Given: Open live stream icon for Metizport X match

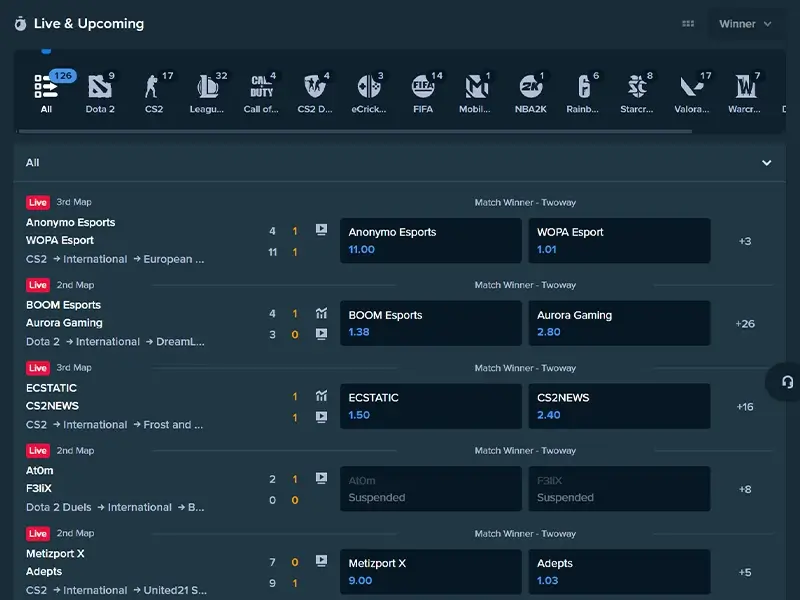Looking at the screenshot, I should pos(321,561).
